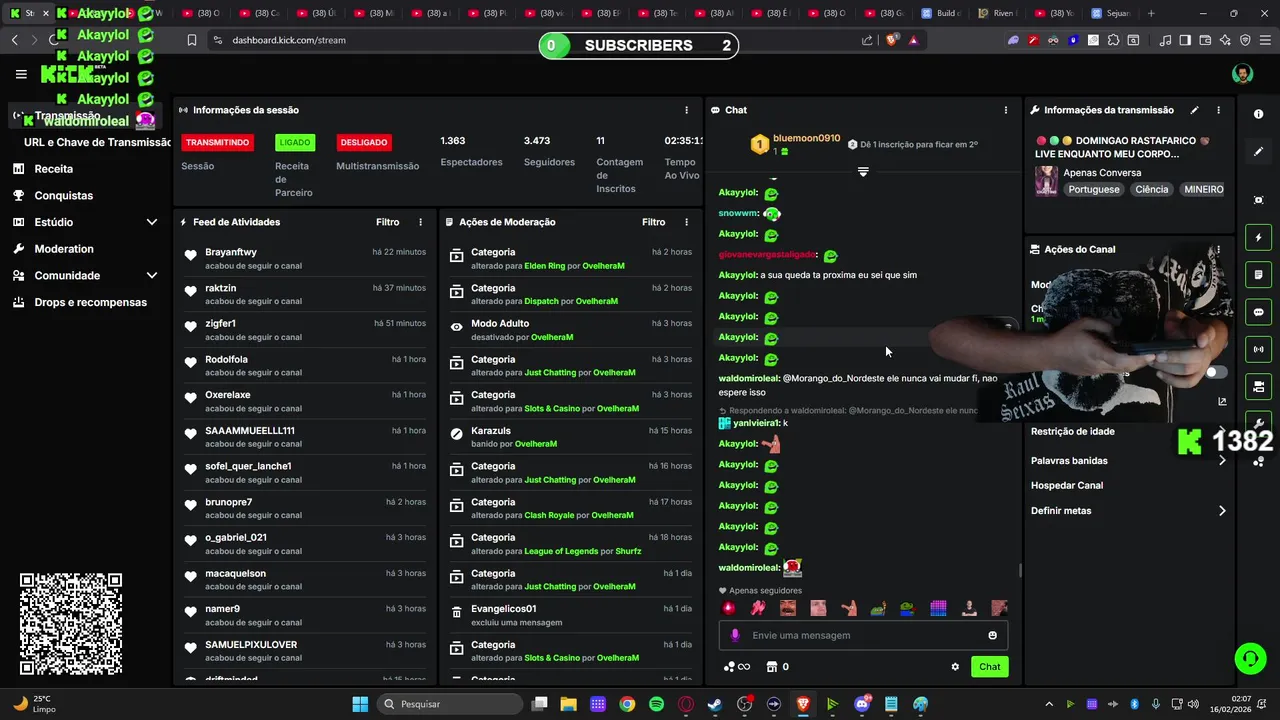
Task: Switch to the Build browser tab
Action: [941, 13]
